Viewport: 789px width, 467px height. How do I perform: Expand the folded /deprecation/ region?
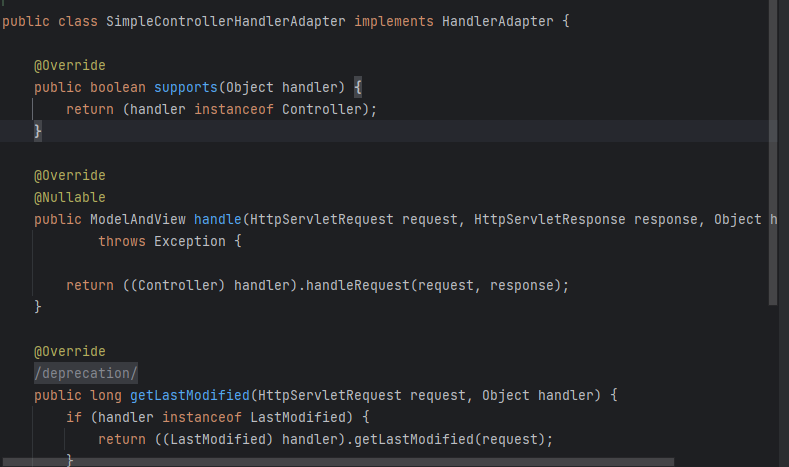86,373
